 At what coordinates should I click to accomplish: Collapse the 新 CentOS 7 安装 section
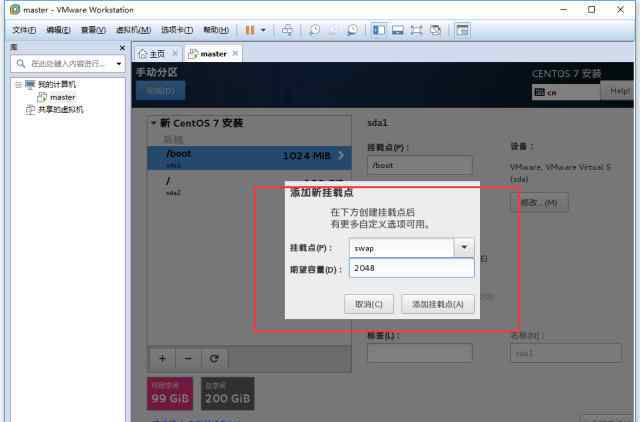click(153, 123)
